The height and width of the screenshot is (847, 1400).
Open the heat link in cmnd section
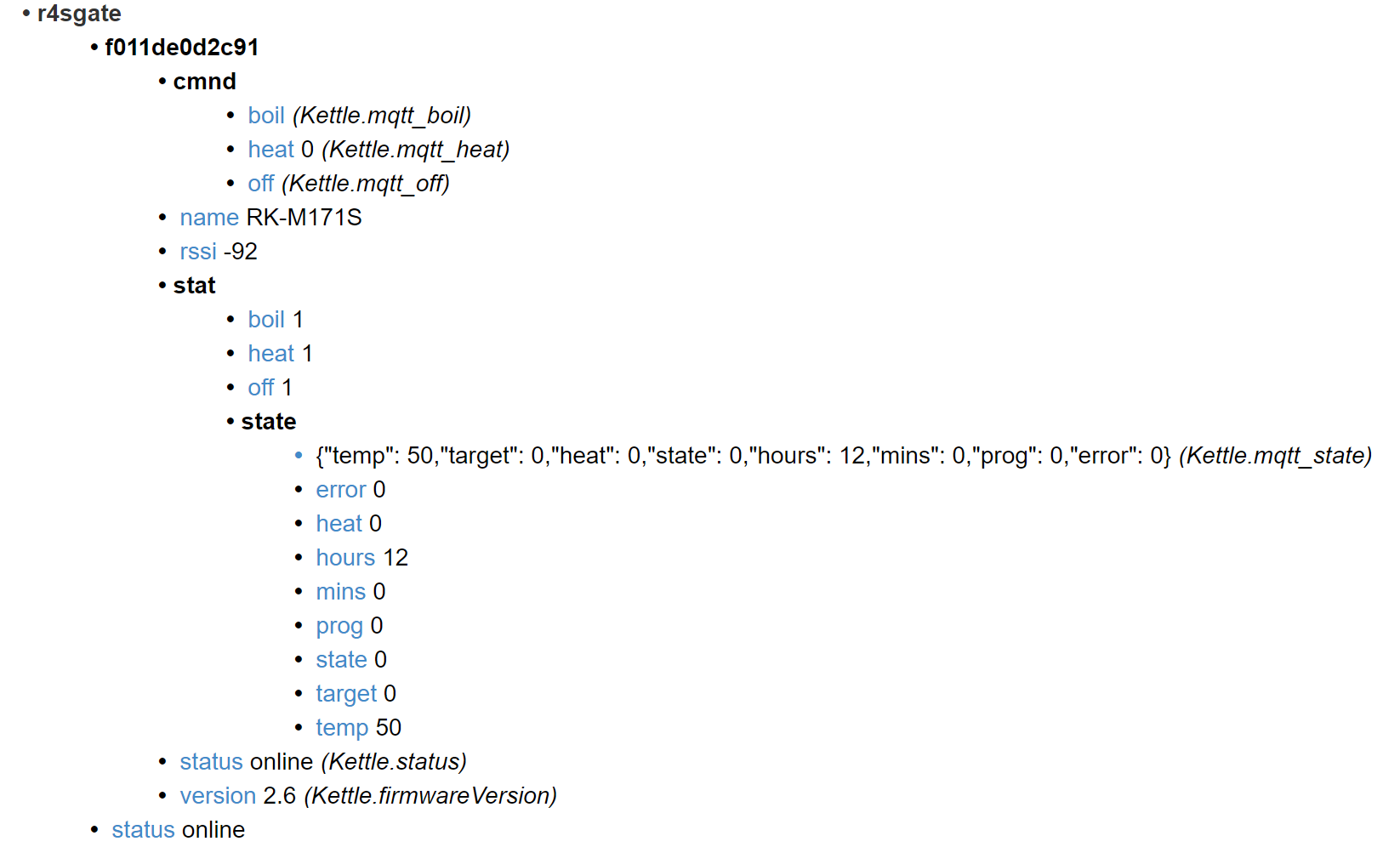[270, 150]
